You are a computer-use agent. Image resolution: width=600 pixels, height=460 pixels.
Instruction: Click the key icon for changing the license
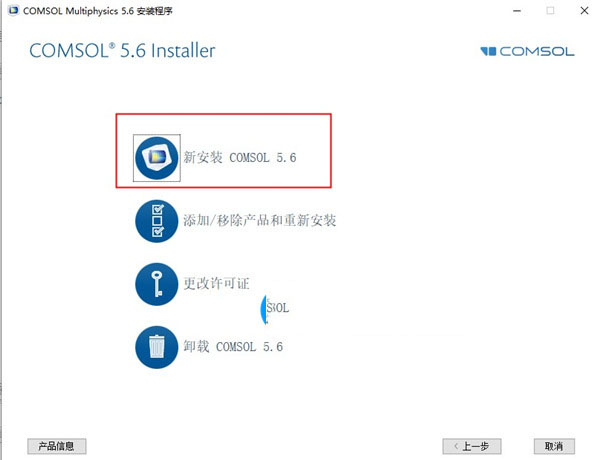coord(157,284)
